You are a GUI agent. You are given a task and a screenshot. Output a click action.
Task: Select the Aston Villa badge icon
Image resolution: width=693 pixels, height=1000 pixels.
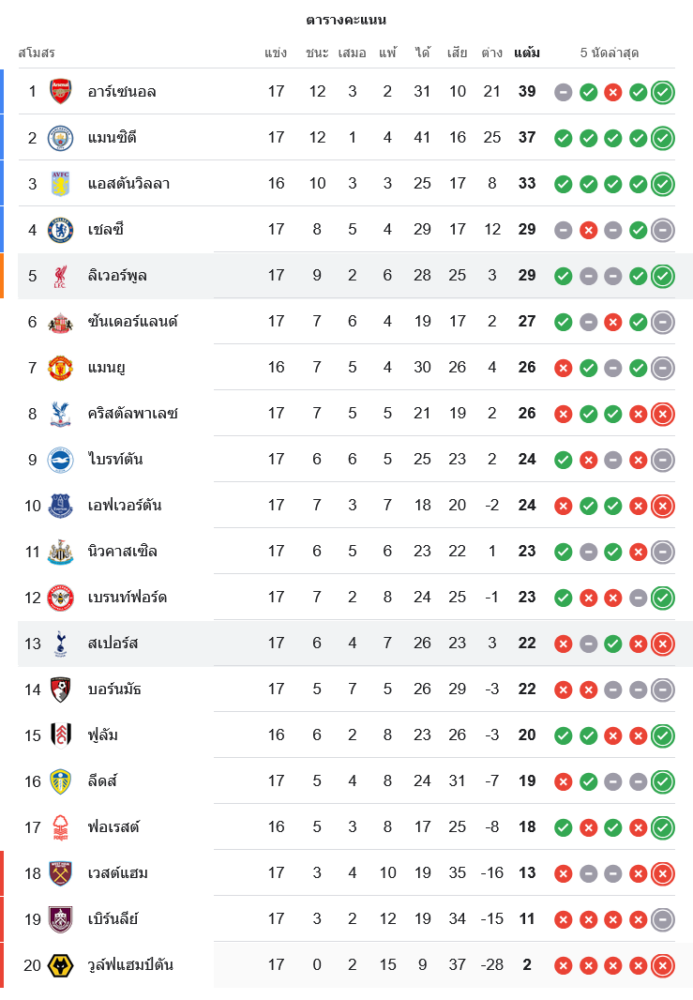(61, 184)
